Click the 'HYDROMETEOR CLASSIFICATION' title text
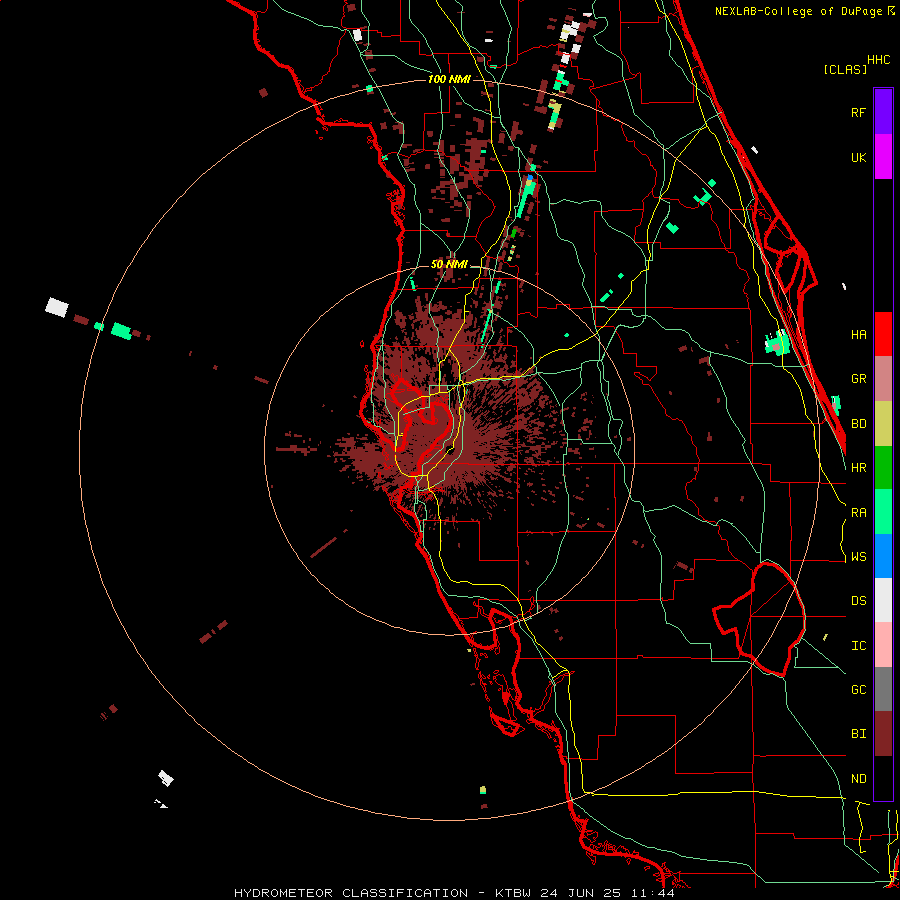This screenshot has height=900, width=900. point(351,893)
